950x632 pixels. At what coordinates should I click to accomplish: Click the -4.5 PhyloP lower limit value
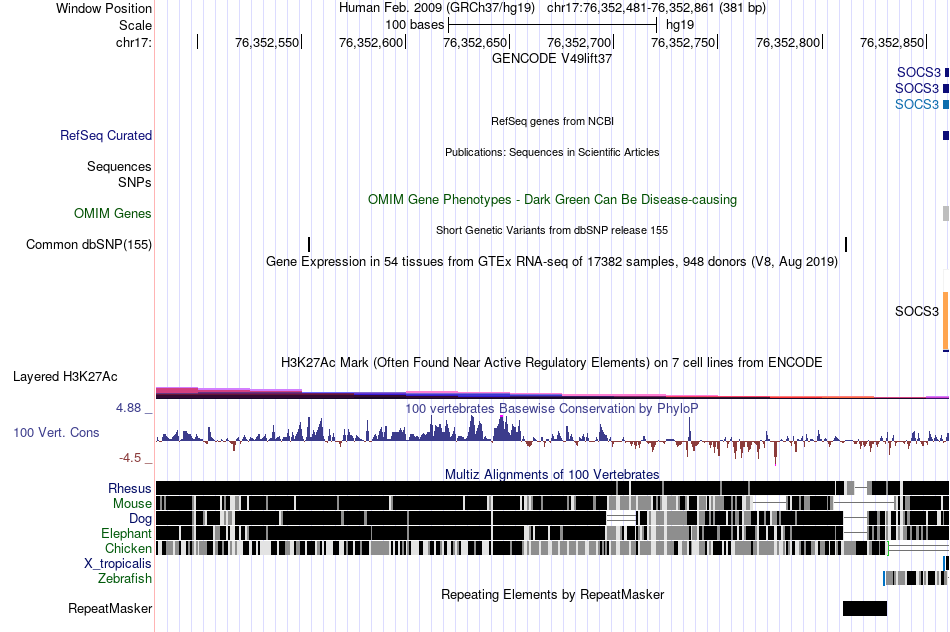coord(130,457)
